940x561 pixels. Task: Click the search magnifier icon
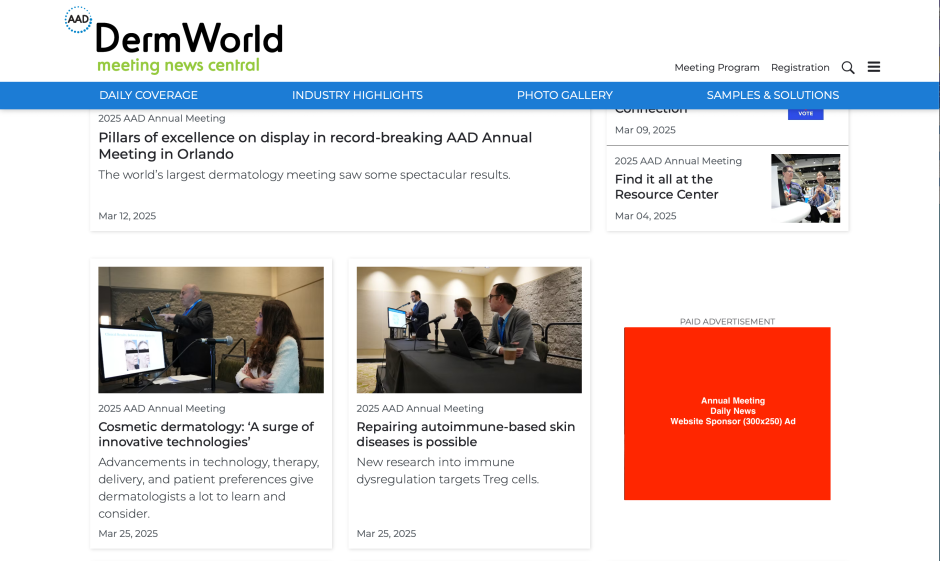(848, 67)
